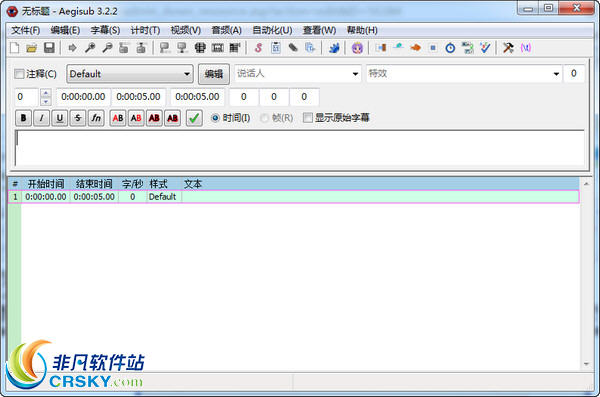Open the 字幕(S) menu

105,30
